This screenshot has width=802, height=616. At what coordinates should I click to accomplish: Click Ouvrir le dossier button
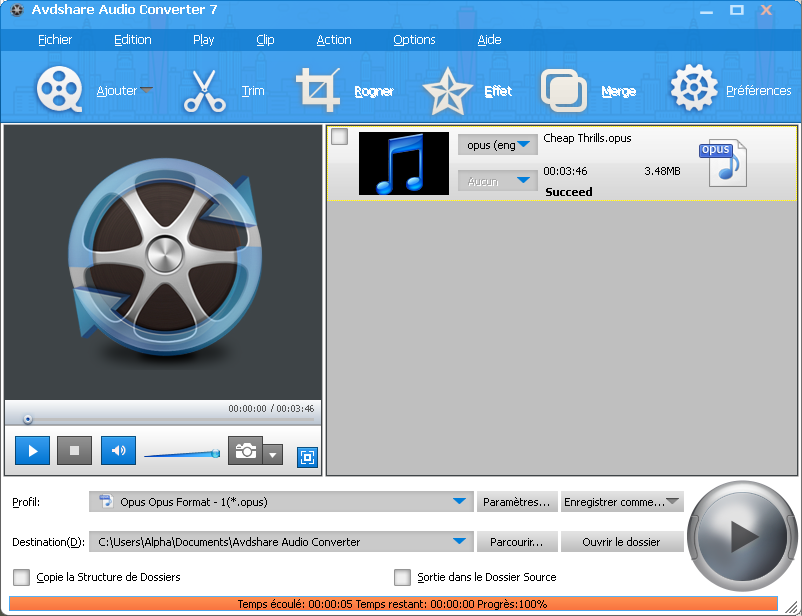click(x=622, y=542)
